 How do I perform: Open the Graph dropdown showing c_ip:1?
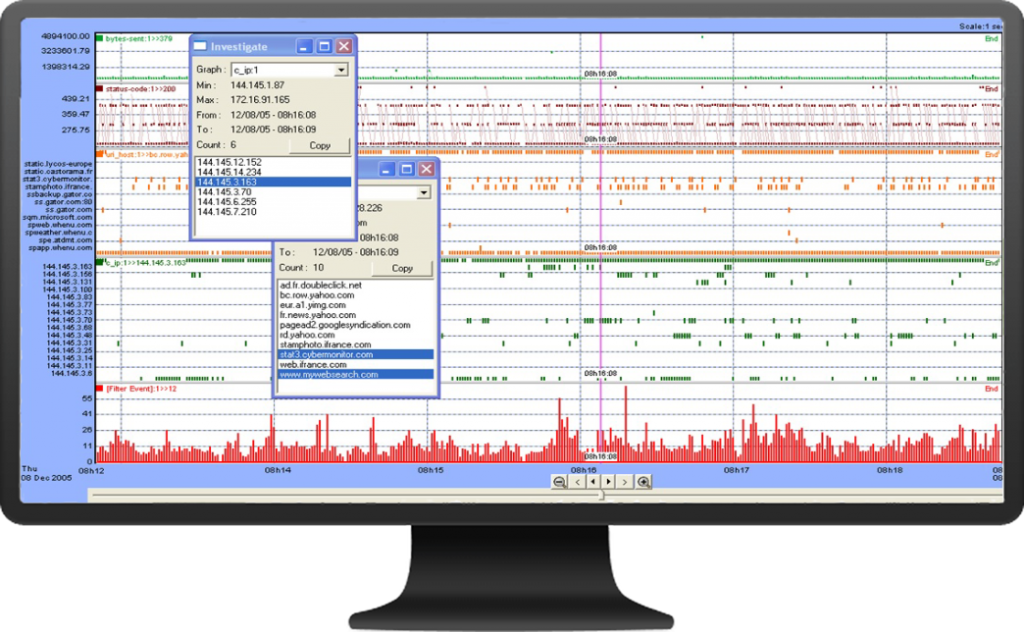(341, 70)
